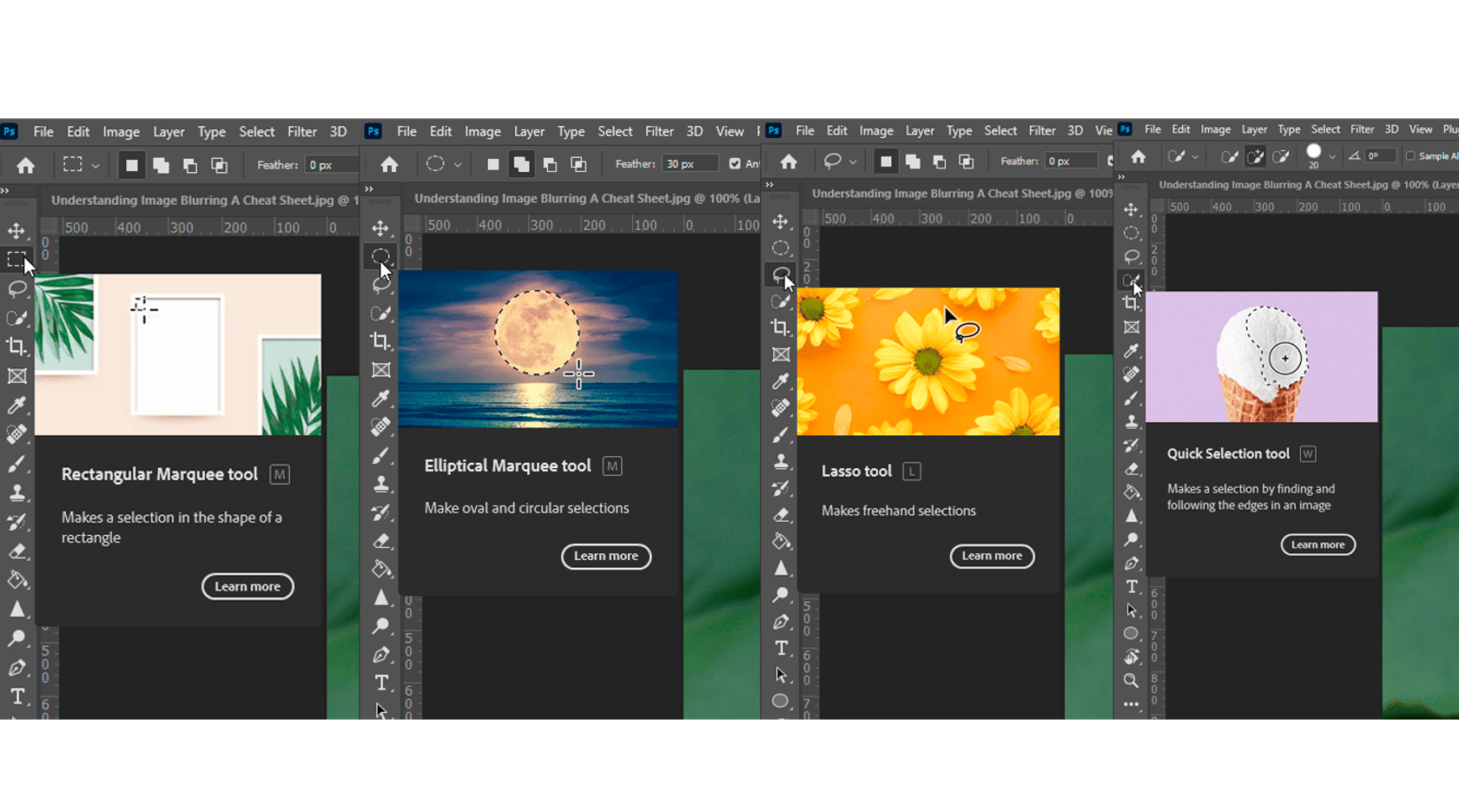The width and height of the screenshot is (1459, 812).
Task: Select History Brush in Lasso panel toolbar
Action: 781,488
